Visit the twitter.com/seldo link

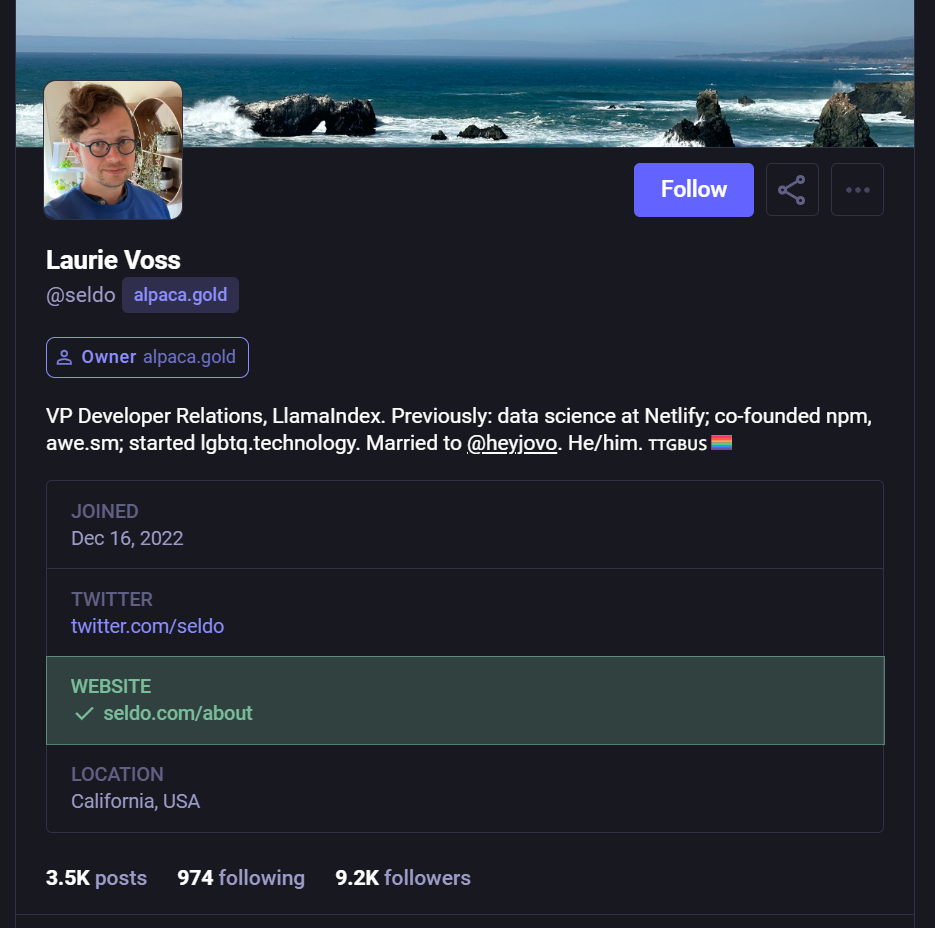(147, 626)
